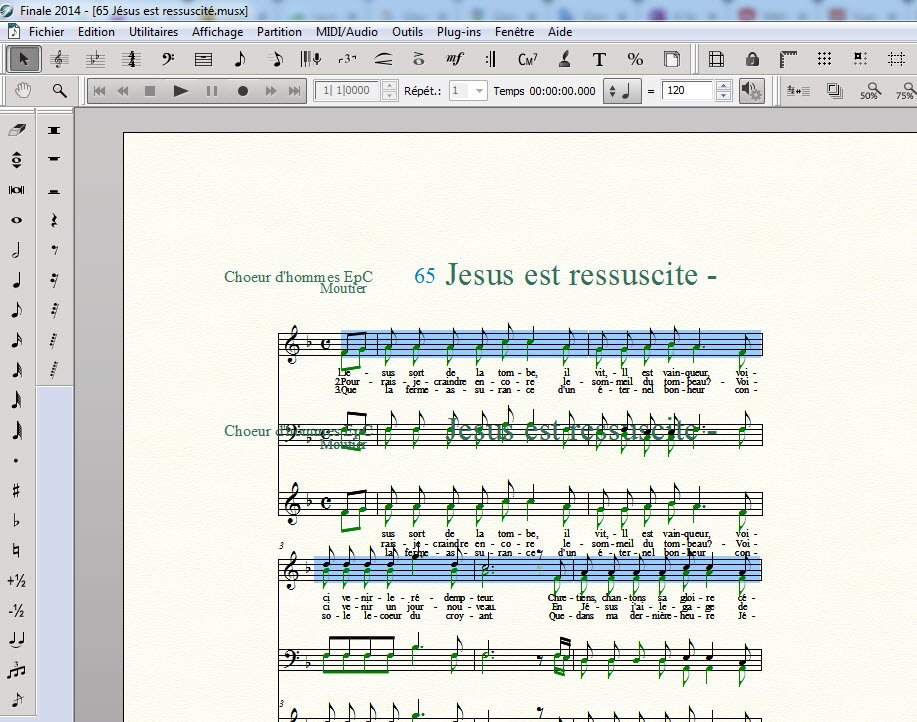Select the Chord tool (CM7 icon)
The height and width of the screenshot is (722, 917).
click(528, 59)
